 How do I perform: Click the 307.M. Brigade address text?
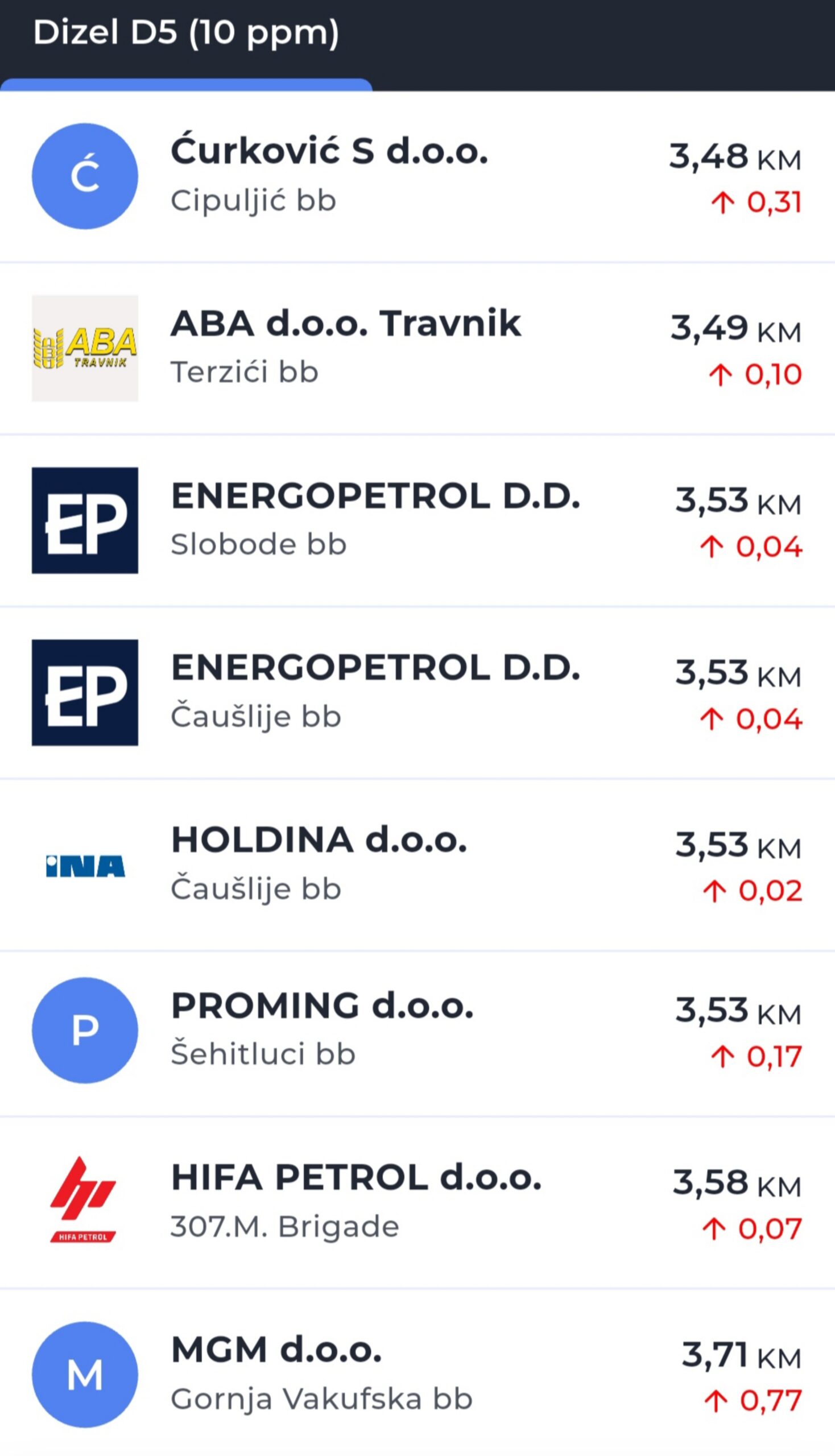284,1227
